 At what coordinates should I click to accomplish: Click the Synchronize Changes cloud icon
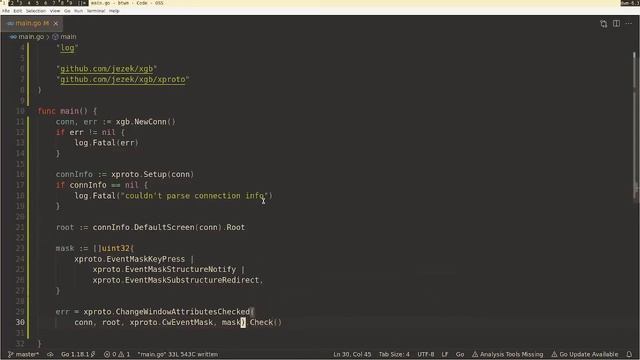(x=50, y=354)
